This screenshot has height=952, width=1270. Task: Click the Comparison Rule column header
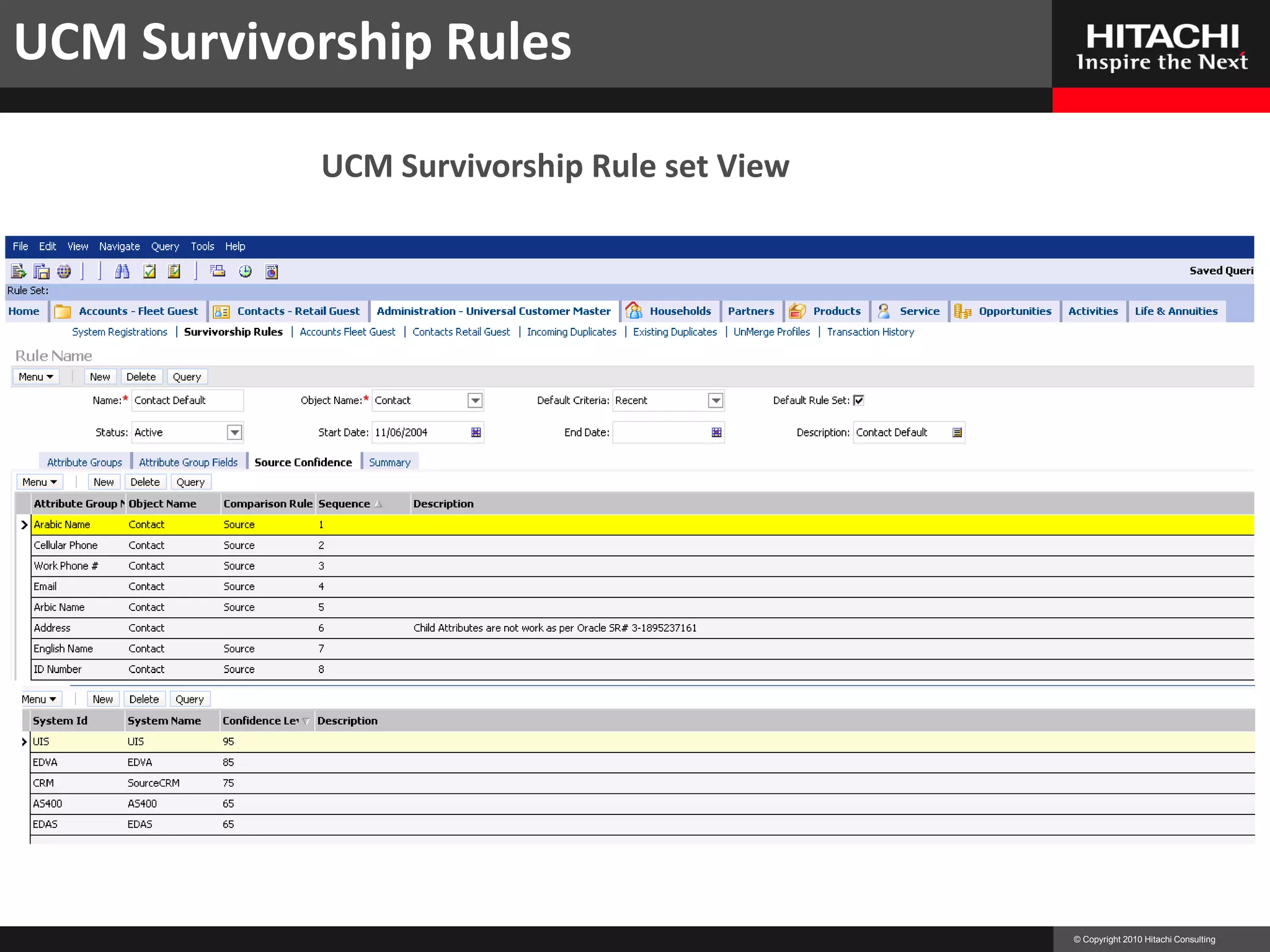(268, 504)
